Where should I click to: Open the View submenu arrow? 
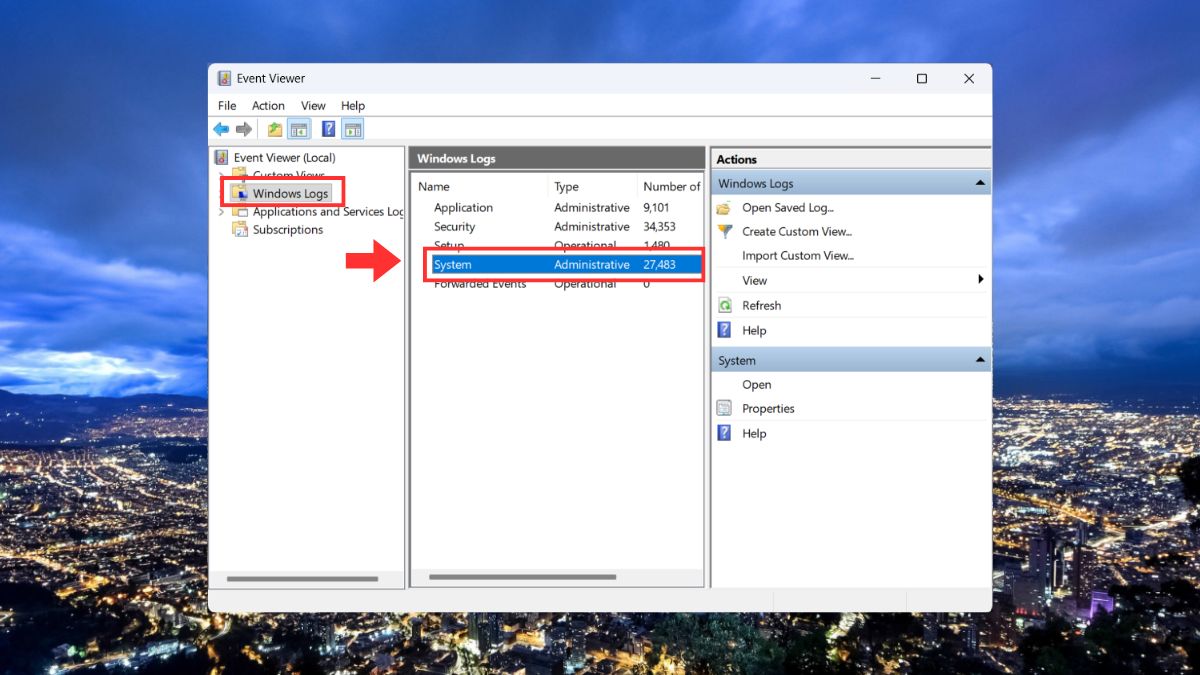click(x=981, y=280)
